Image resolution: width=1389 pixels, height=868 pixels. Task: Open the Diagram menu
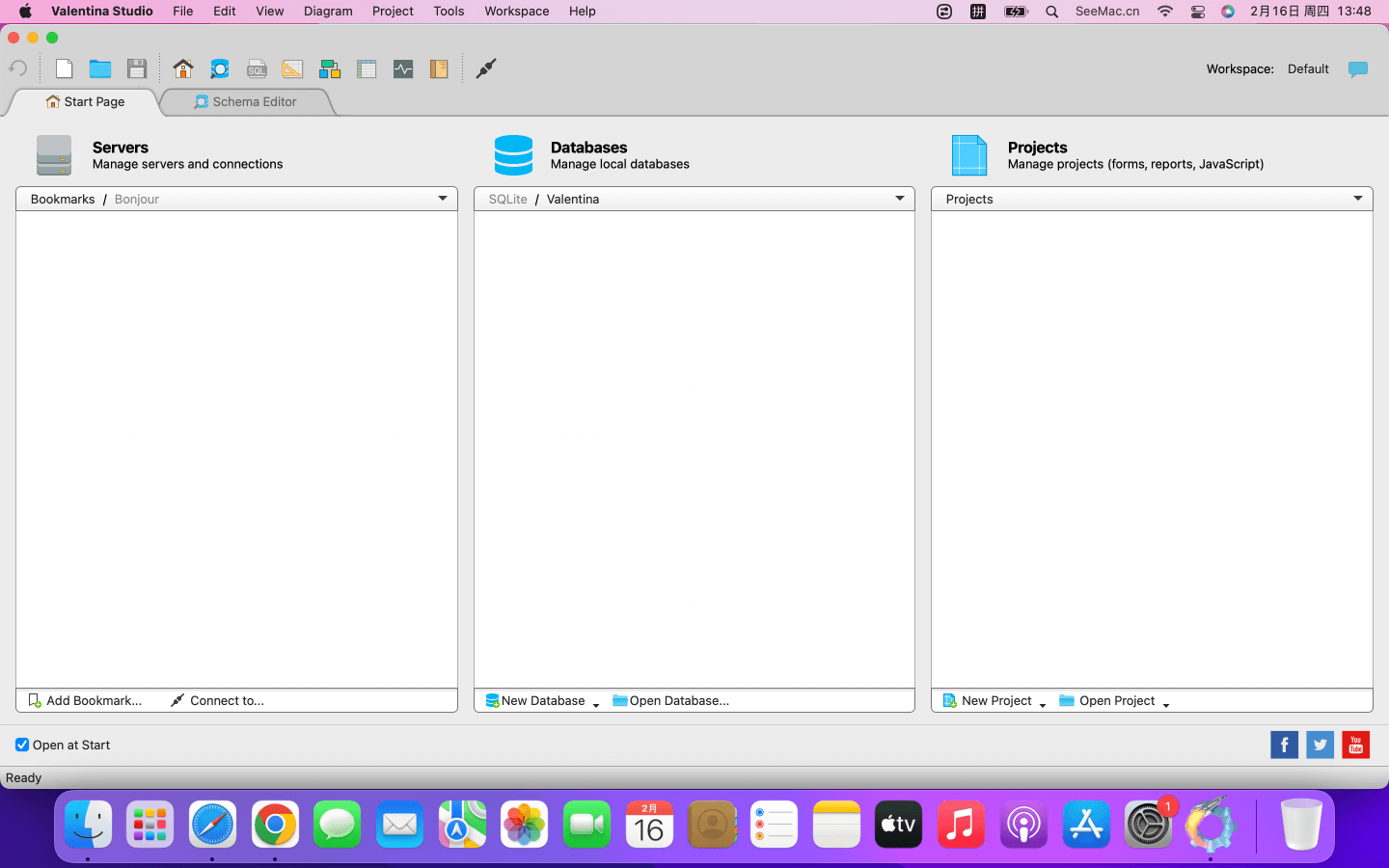(328, 12)
